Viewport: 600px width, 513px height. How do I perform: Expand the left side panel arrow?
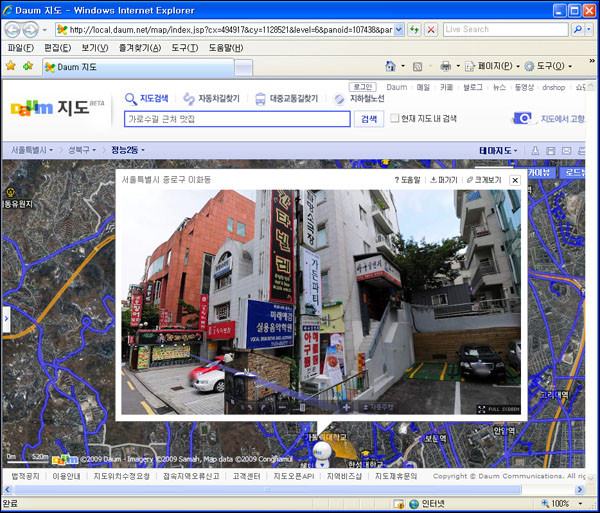6,319
